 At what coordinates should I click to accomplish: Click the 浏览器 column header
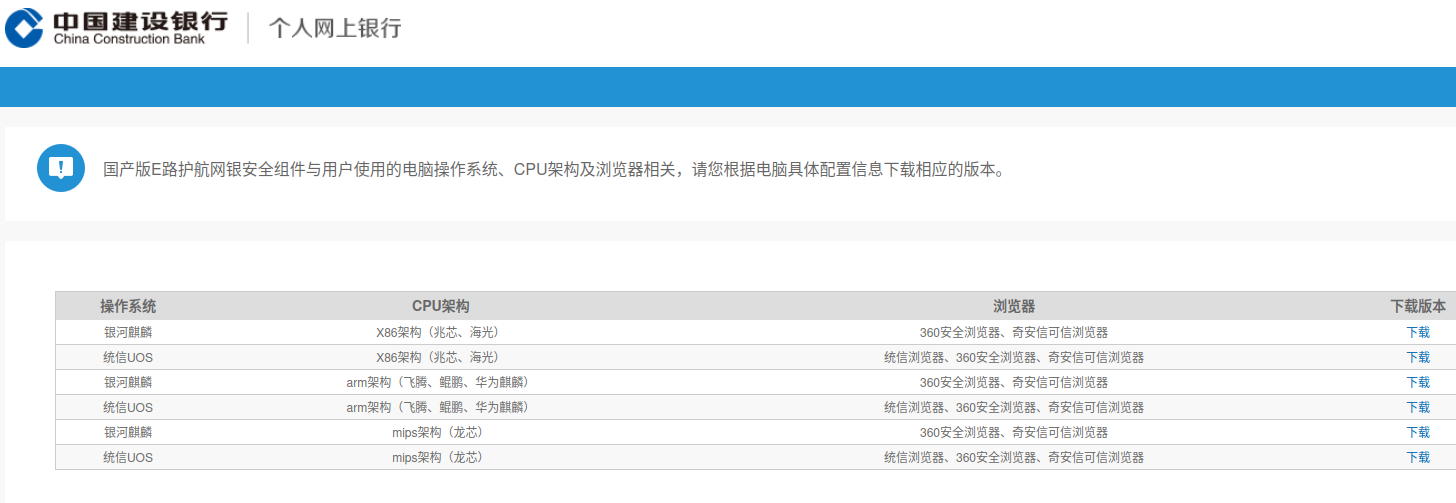click(x=1014, y=306)
